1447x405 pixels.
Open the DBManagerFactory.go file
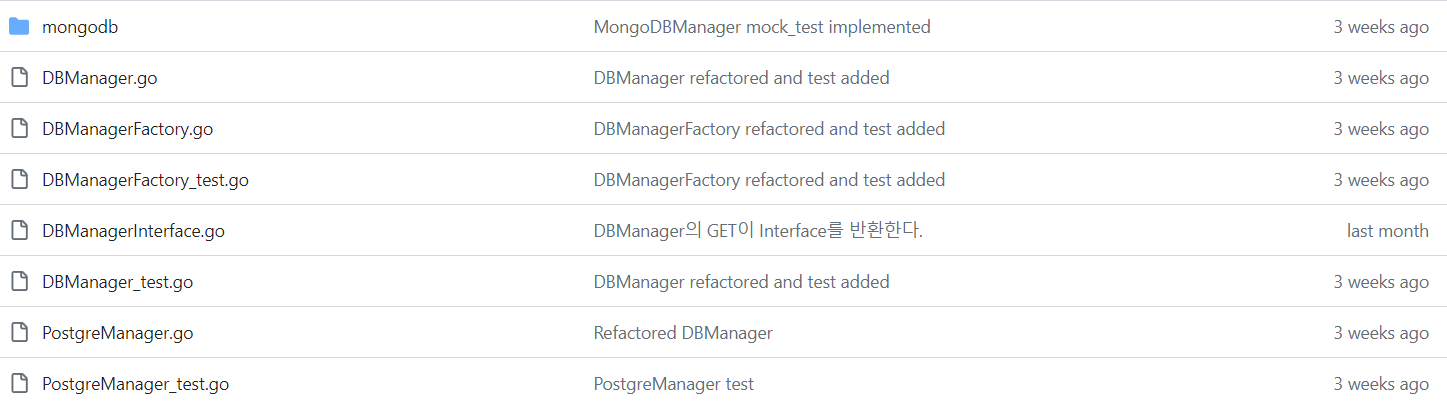pos(127,129)
